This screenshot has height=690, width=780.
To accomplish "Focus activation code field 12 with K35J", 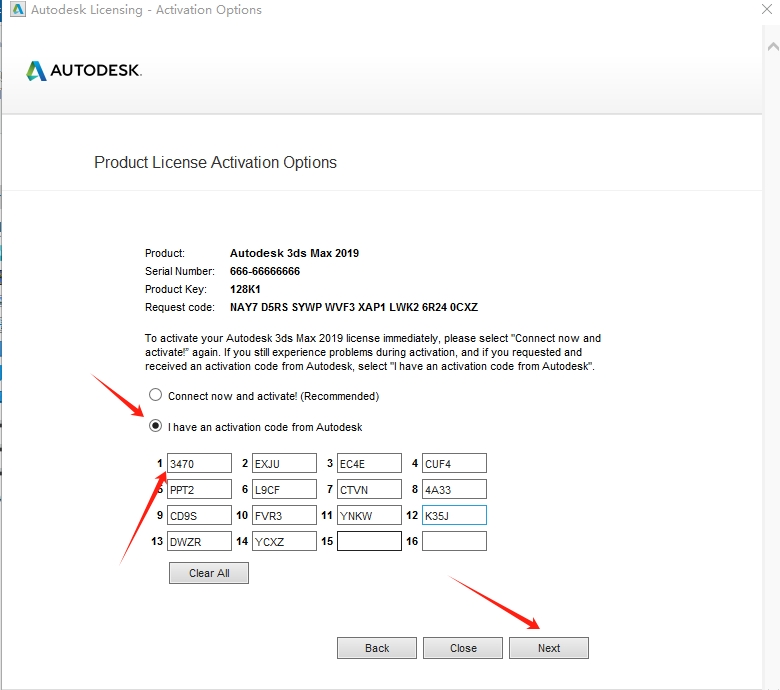I will (x=454, y=515).
